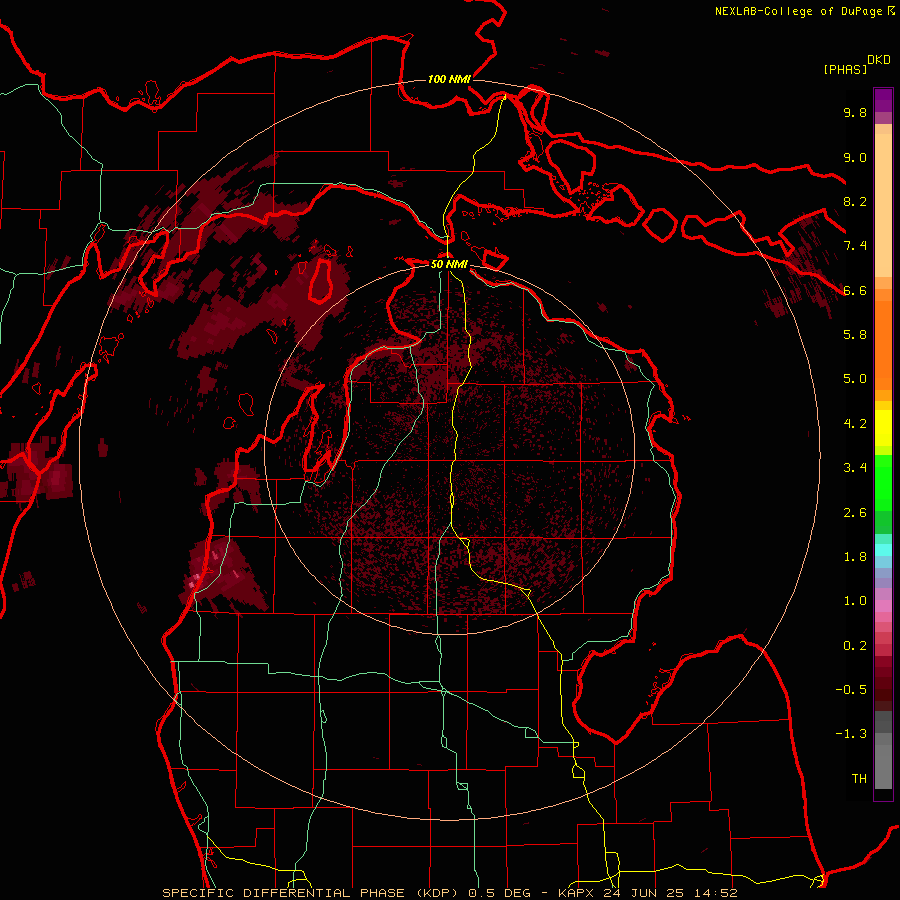Click the 5.0 value on the scale
The width and height of the screenshot is (900, 900).
point(855,379)
